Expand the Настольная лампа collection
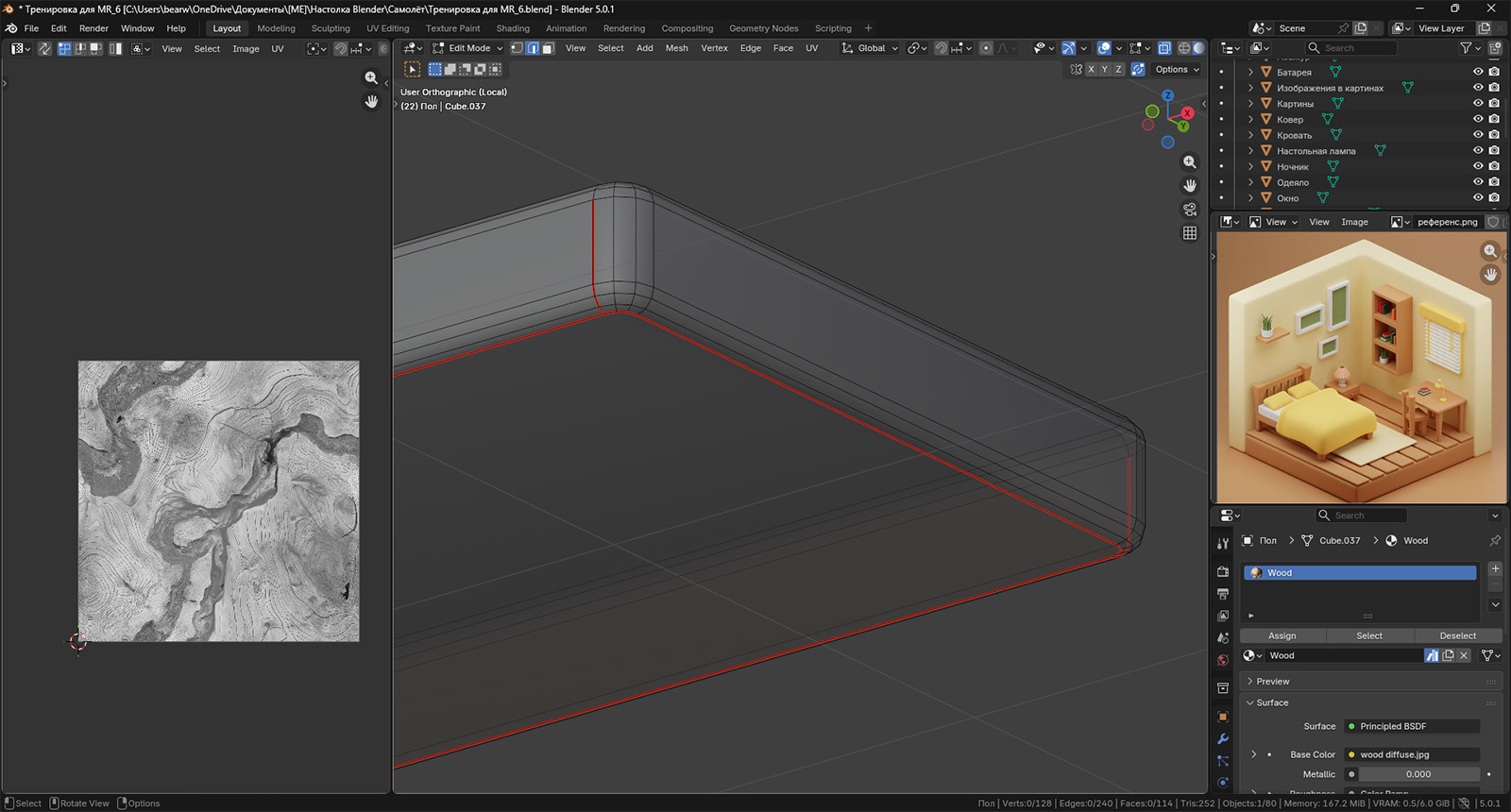1511x812 pixels. (1251, 151)
